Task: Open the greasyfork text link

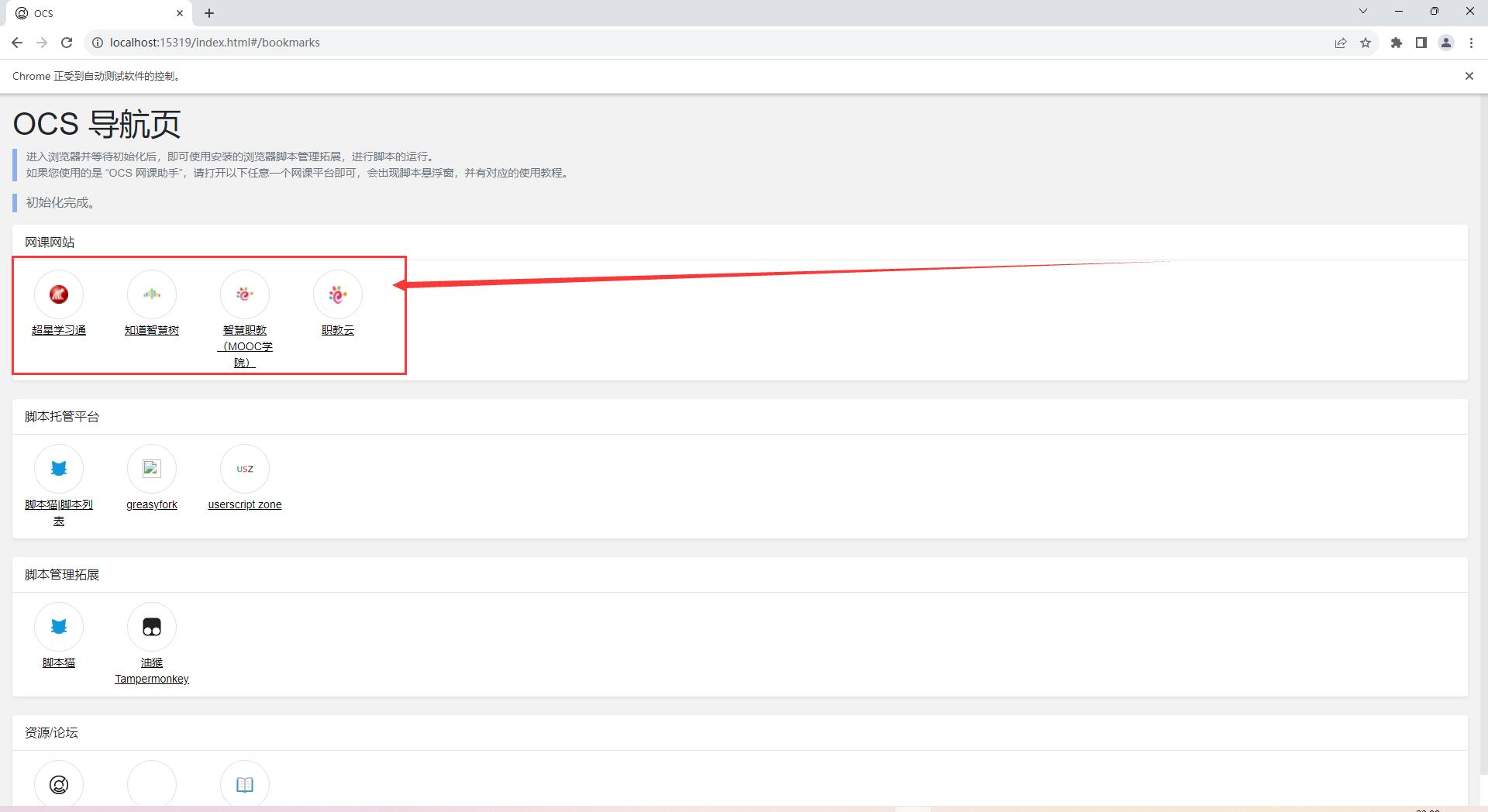Action: (152, 504)
